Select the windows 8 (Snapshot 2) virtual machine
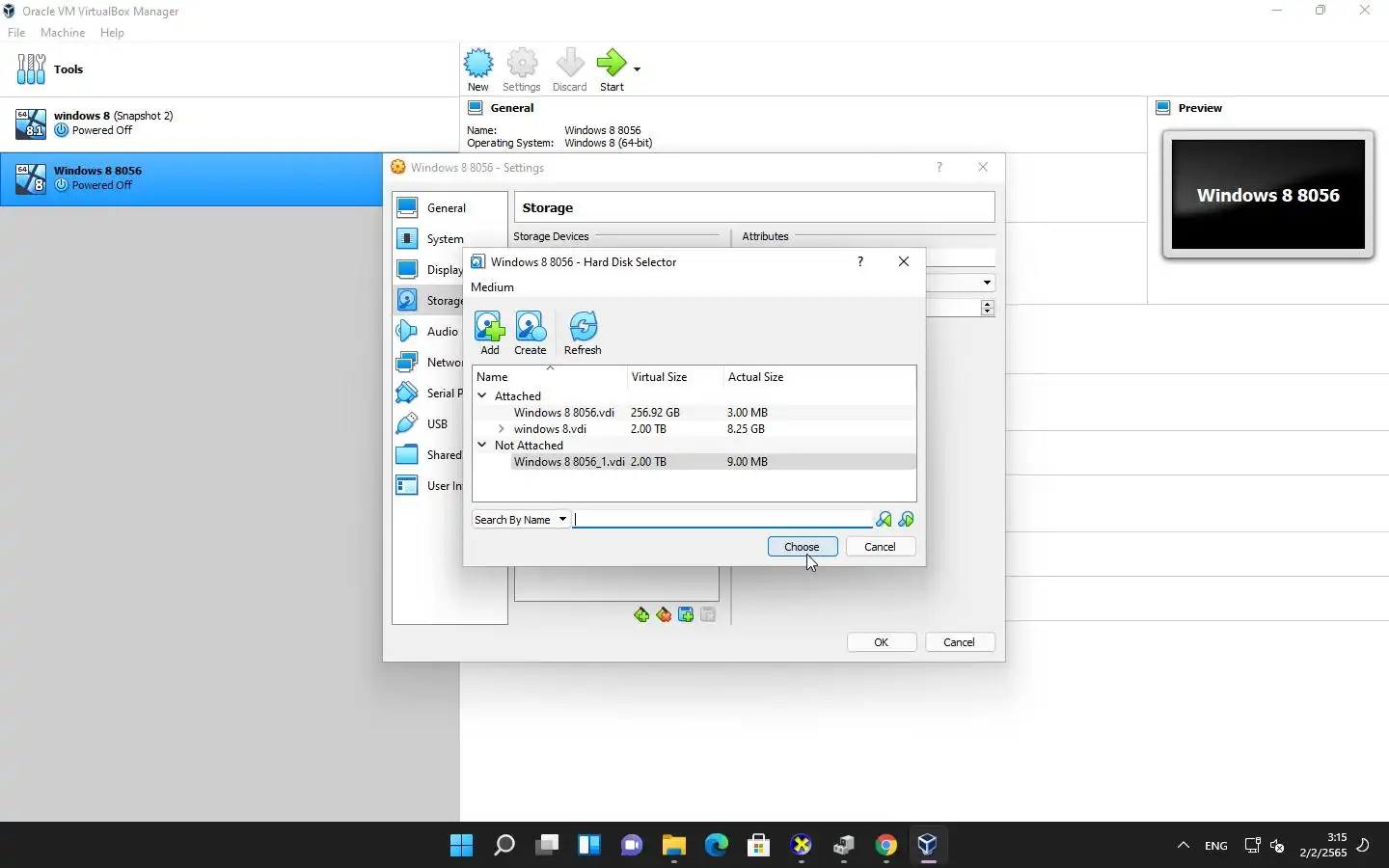 [230, 123]
